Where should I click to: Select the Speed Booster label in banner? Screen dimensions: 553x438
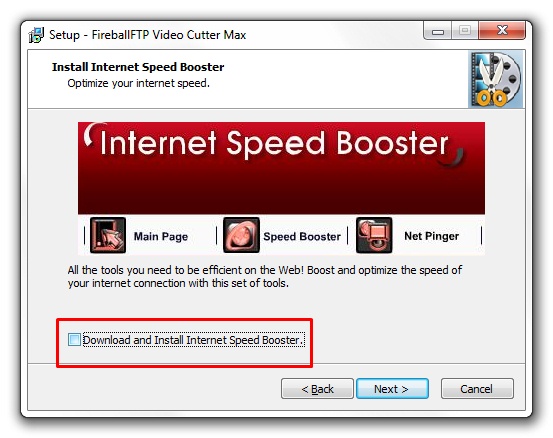pyautogui.click(x=302, y=236)
